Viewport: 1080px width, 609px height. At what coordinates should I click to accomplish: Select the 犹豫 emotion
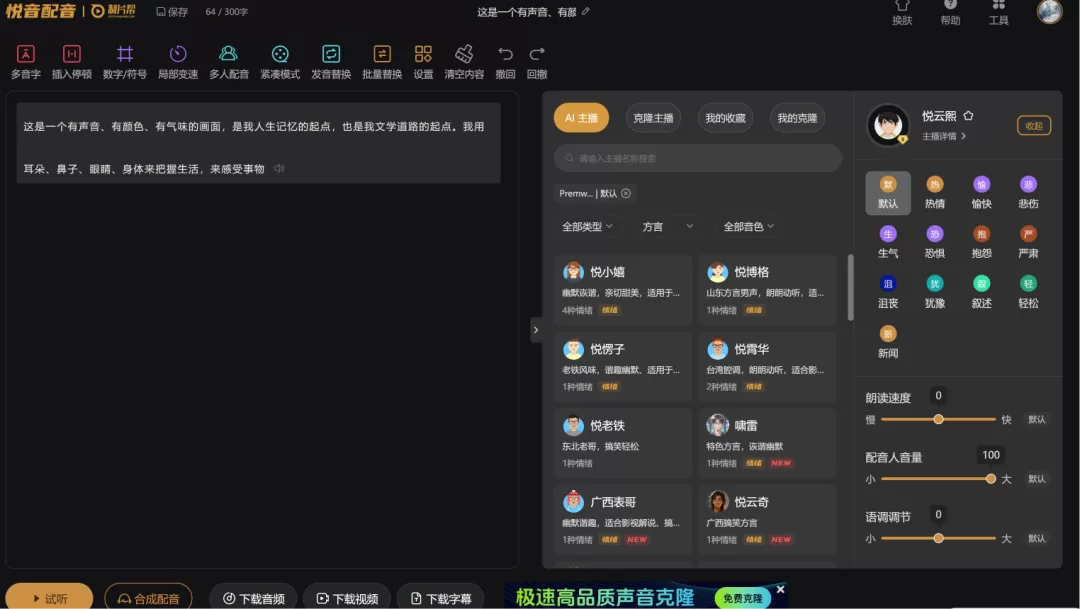tap(934, 292)
